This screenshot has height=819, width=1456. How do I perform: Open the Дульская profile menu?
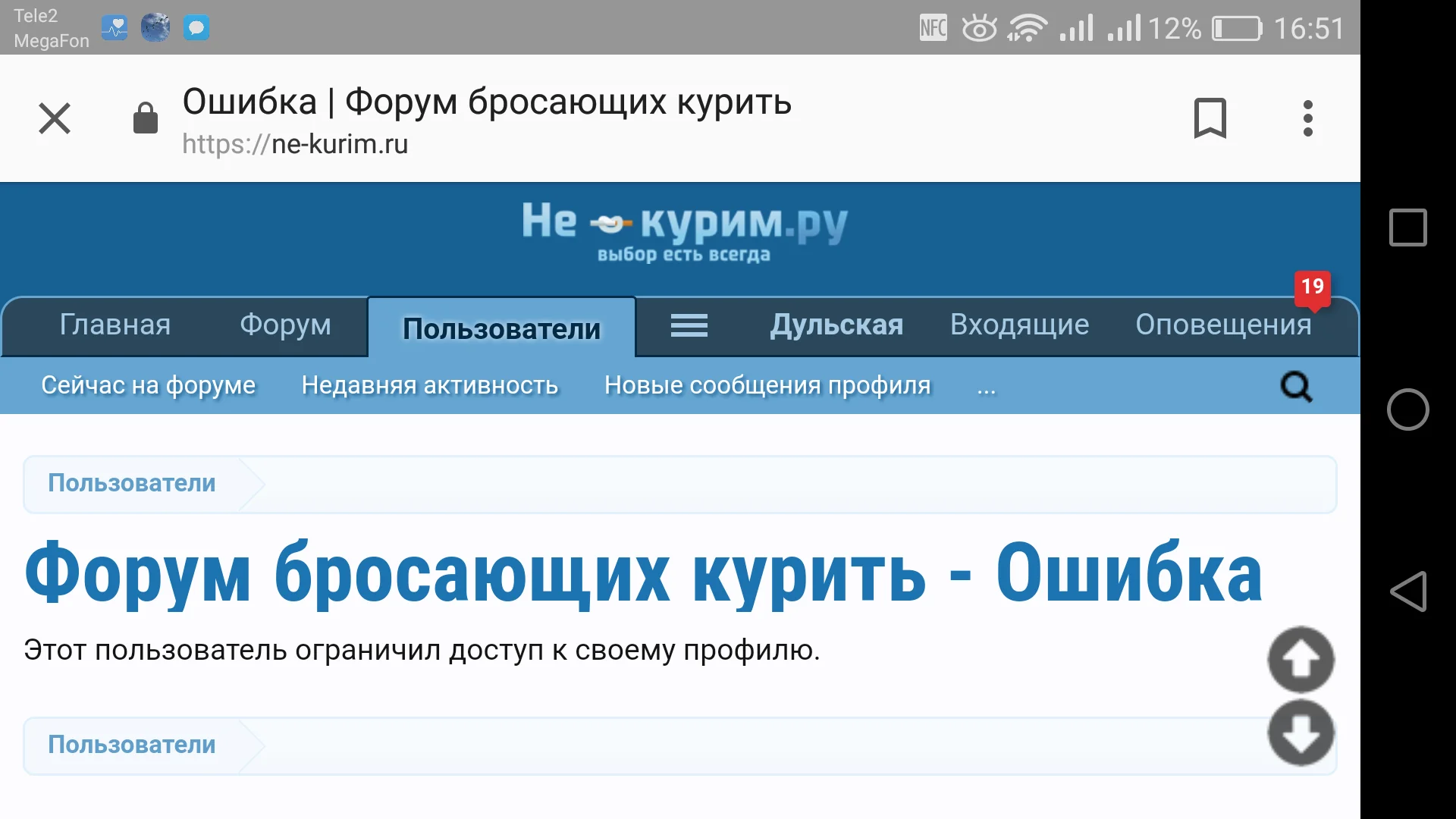tap(836, 325)
